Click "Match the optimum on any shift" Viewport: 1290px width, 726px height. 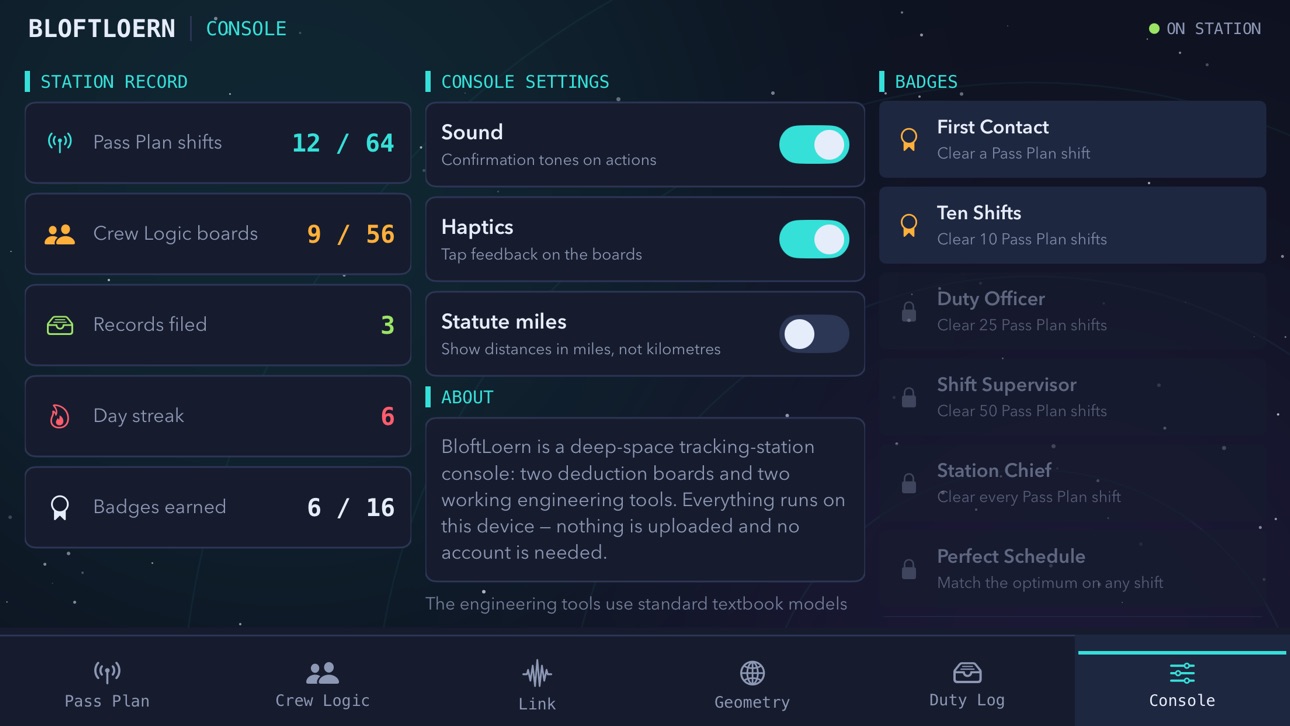point(1050,583)
